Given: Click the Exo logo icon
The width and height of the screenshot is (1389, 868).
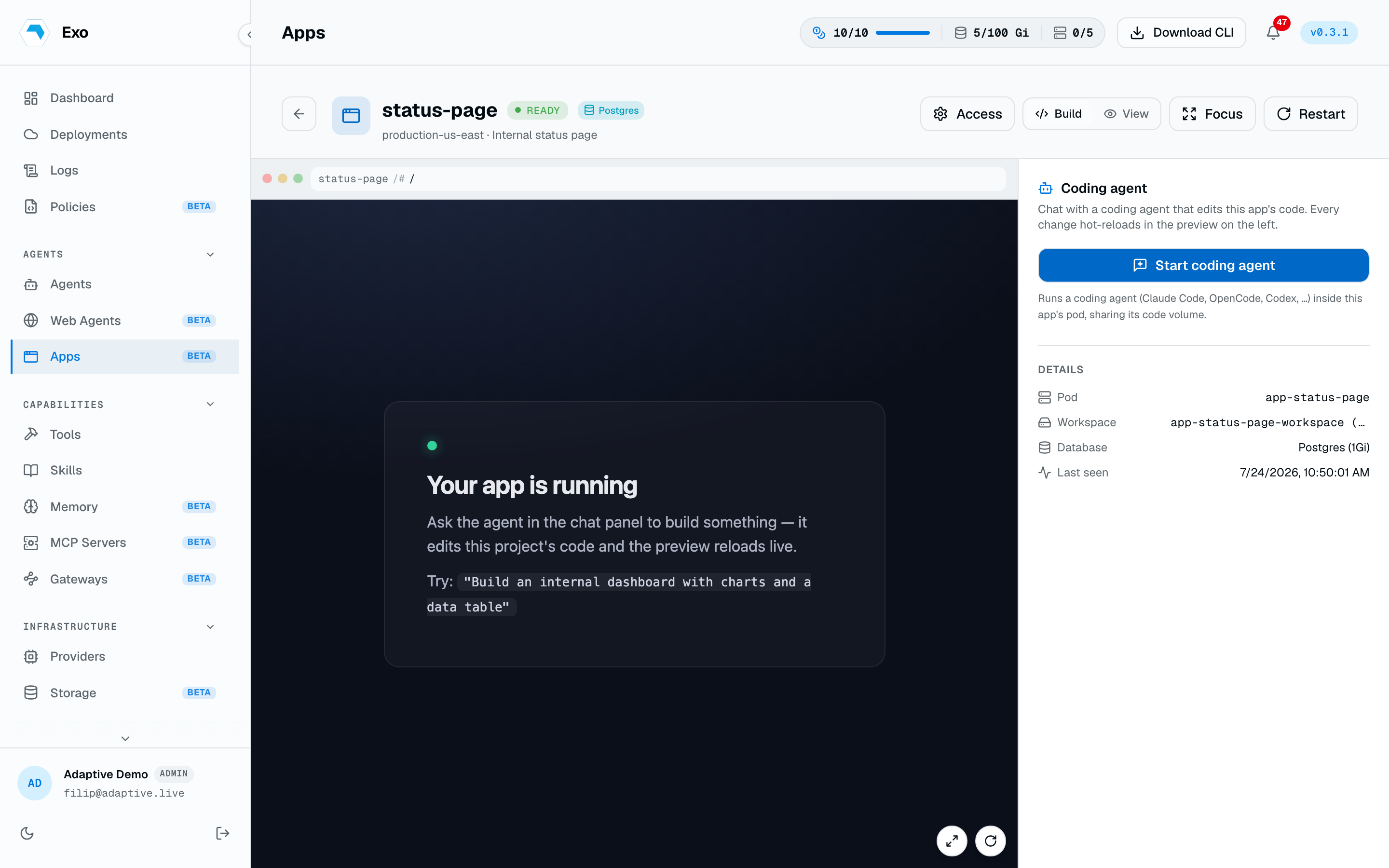Looking at the screenshot, I should pyautogui.click(x=35, y=32).
